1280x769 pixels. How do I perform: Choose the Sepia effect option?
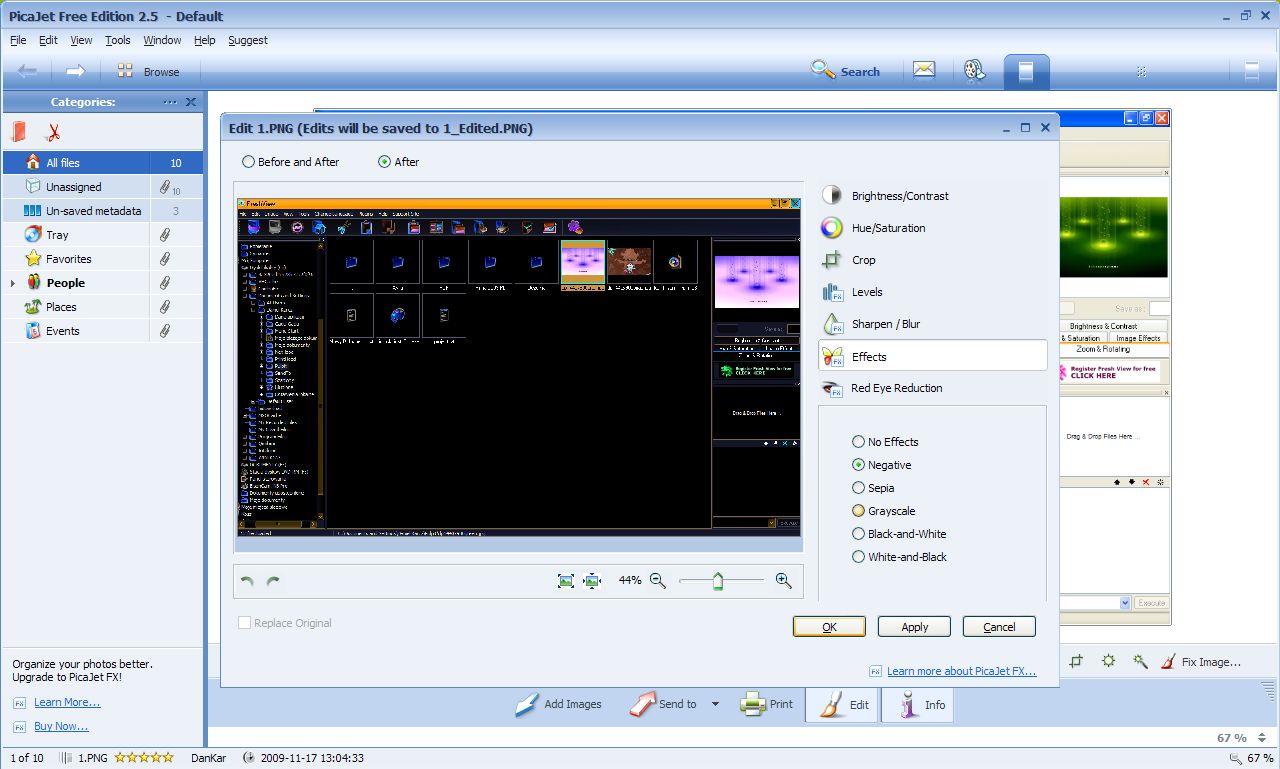pyautogui.click(x=873, y=488)
